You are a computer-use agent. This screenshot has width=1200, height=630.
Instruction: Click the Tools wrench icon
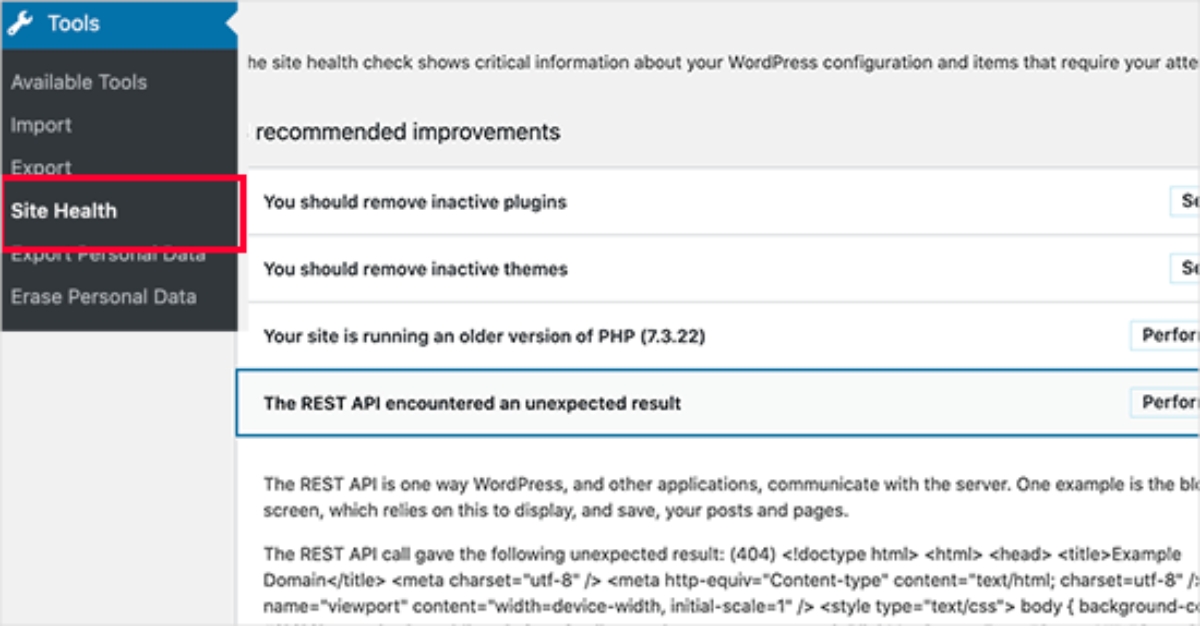[x=23, y=23]
